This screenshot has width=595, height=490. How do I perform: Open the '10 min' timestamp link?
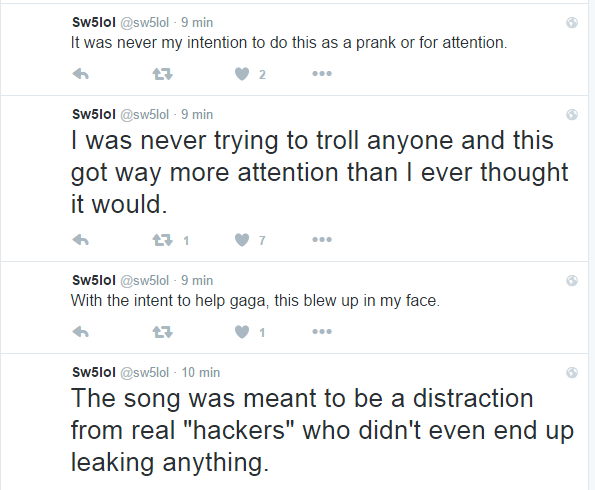pos(201,373)
